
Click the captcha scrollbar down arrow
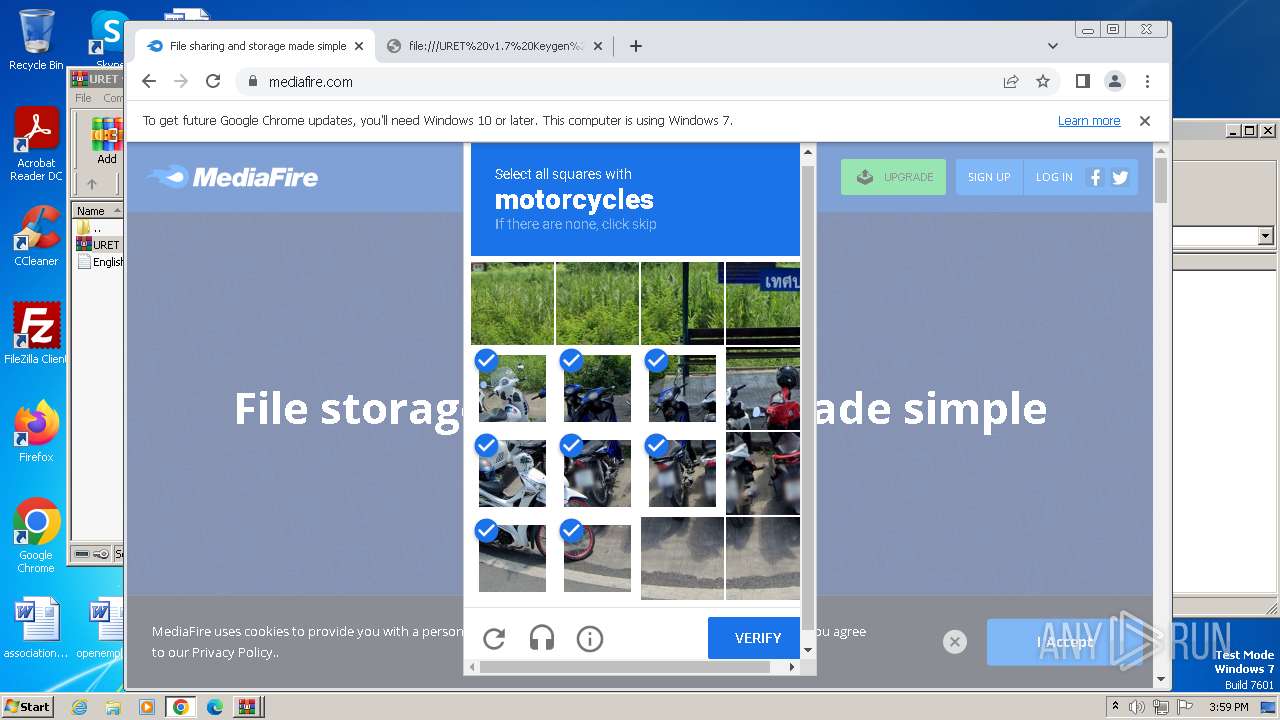click(808, 651)
